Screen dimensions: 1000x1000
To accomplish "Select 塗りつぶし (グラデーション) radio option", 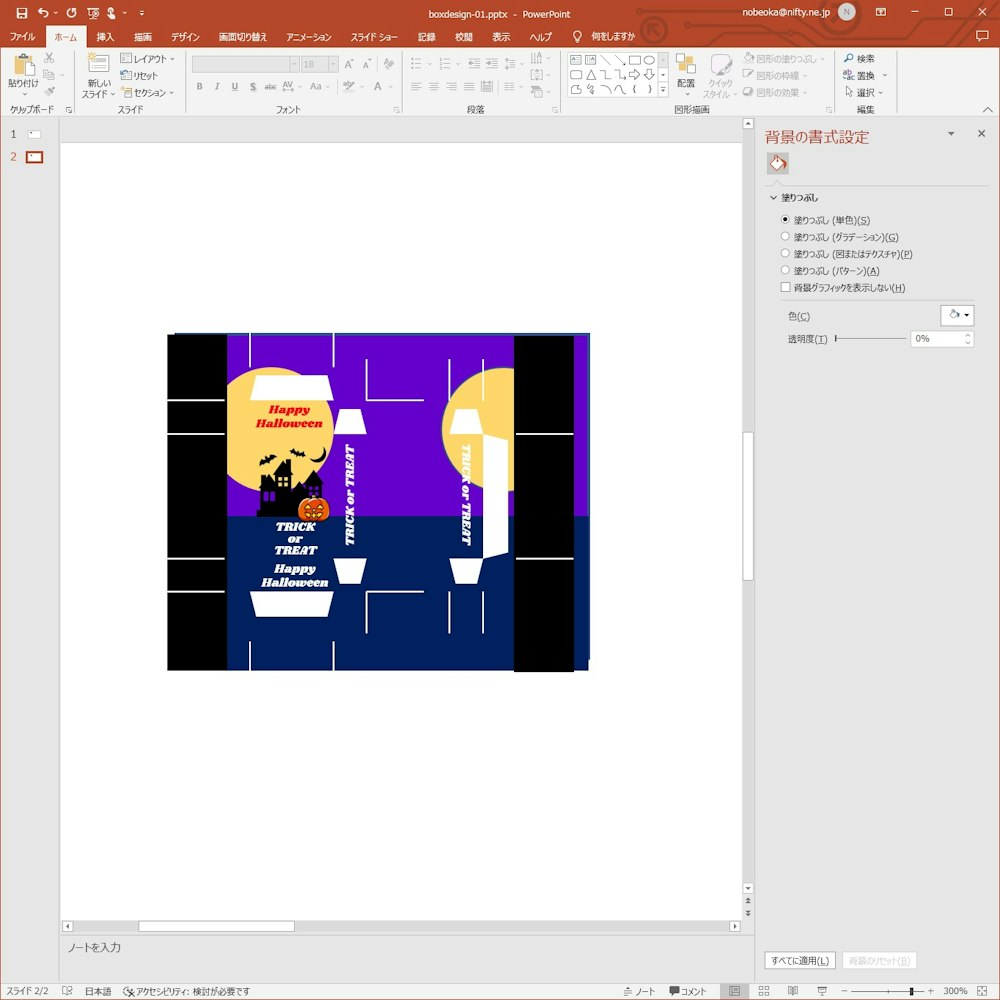I will click(x=785, y=237).
